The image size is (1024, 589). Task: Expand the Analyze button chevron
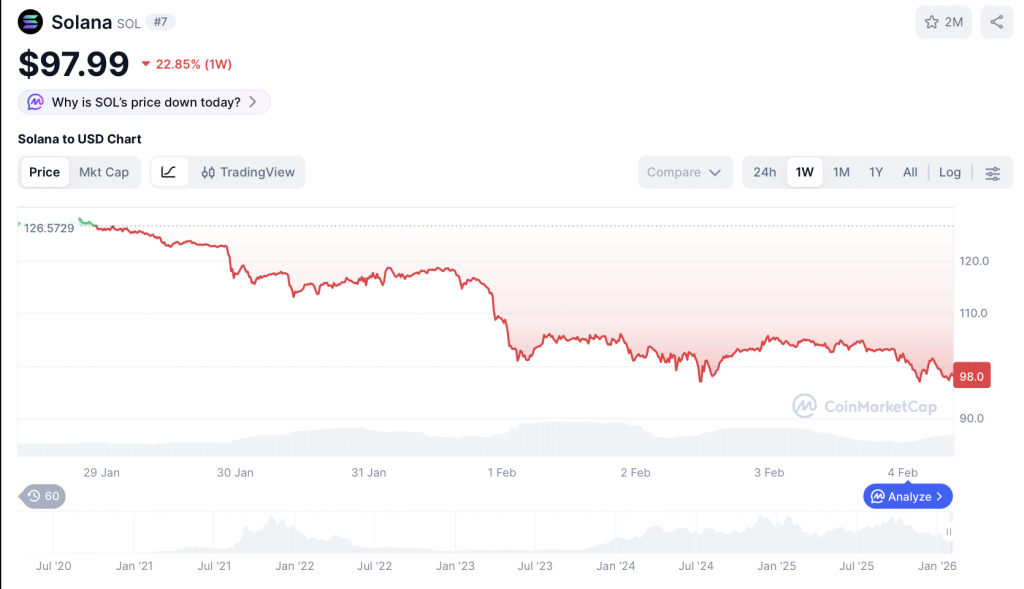939,496
